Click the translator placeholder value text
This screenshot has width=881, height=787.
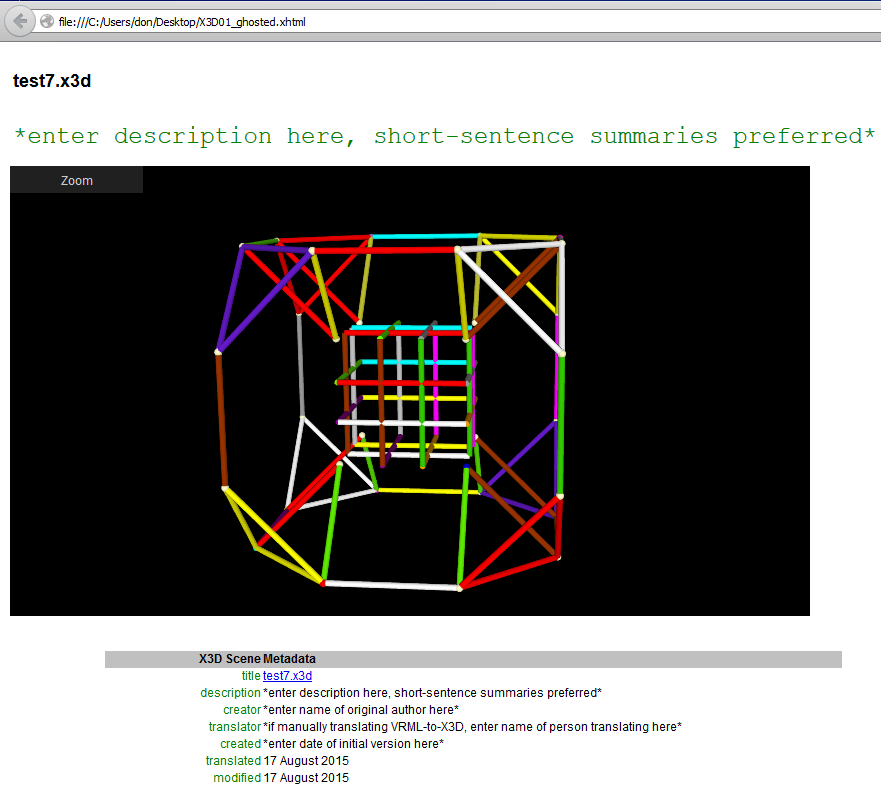472,727
